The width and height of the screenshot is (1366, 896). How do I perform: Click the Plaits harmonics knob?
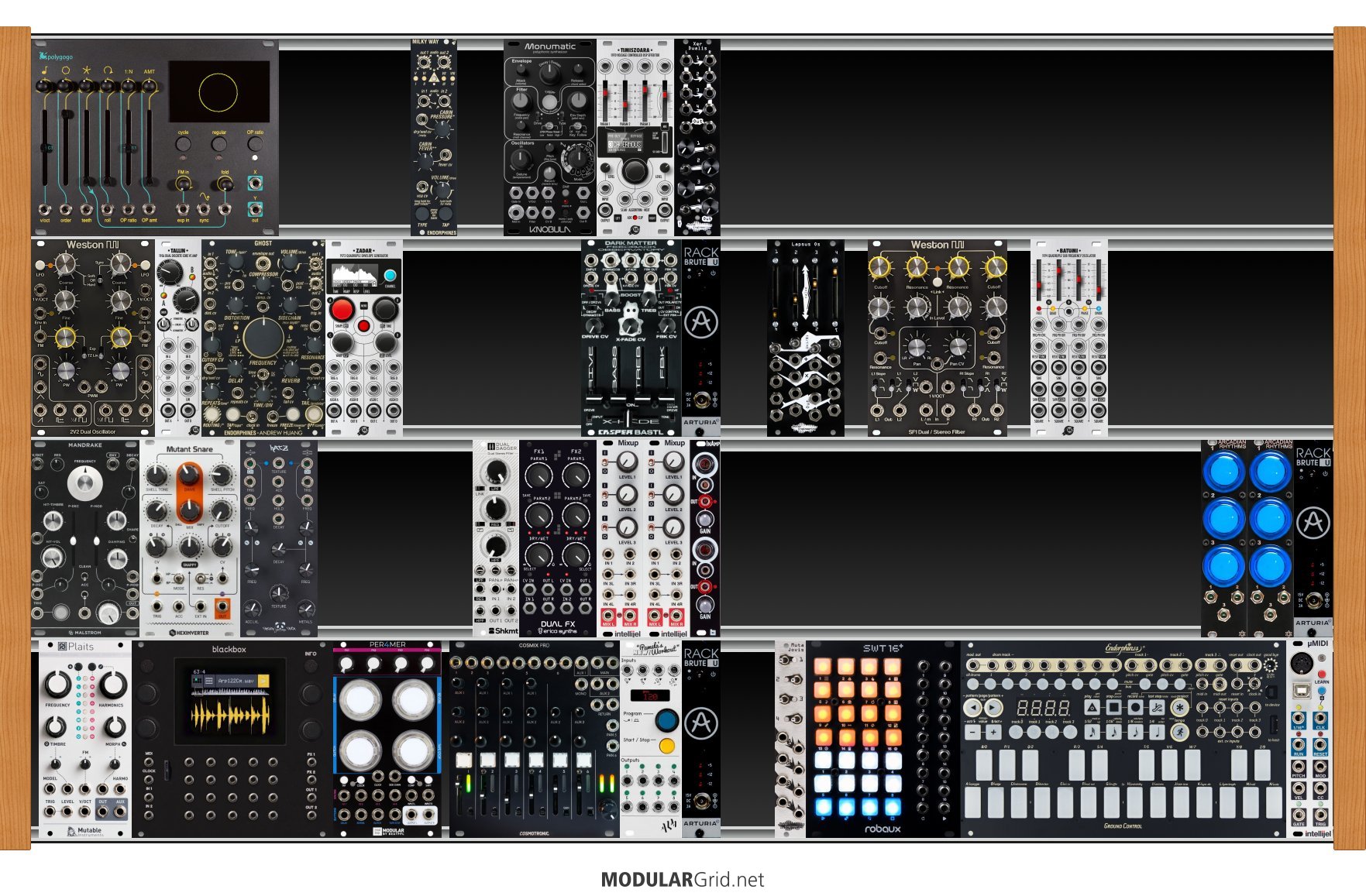112,685
